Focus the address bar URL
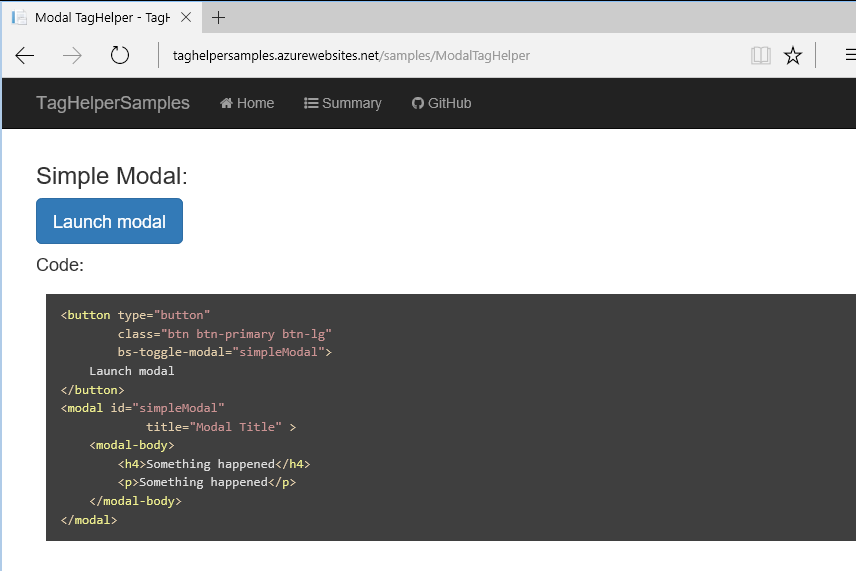 point(350,56)
